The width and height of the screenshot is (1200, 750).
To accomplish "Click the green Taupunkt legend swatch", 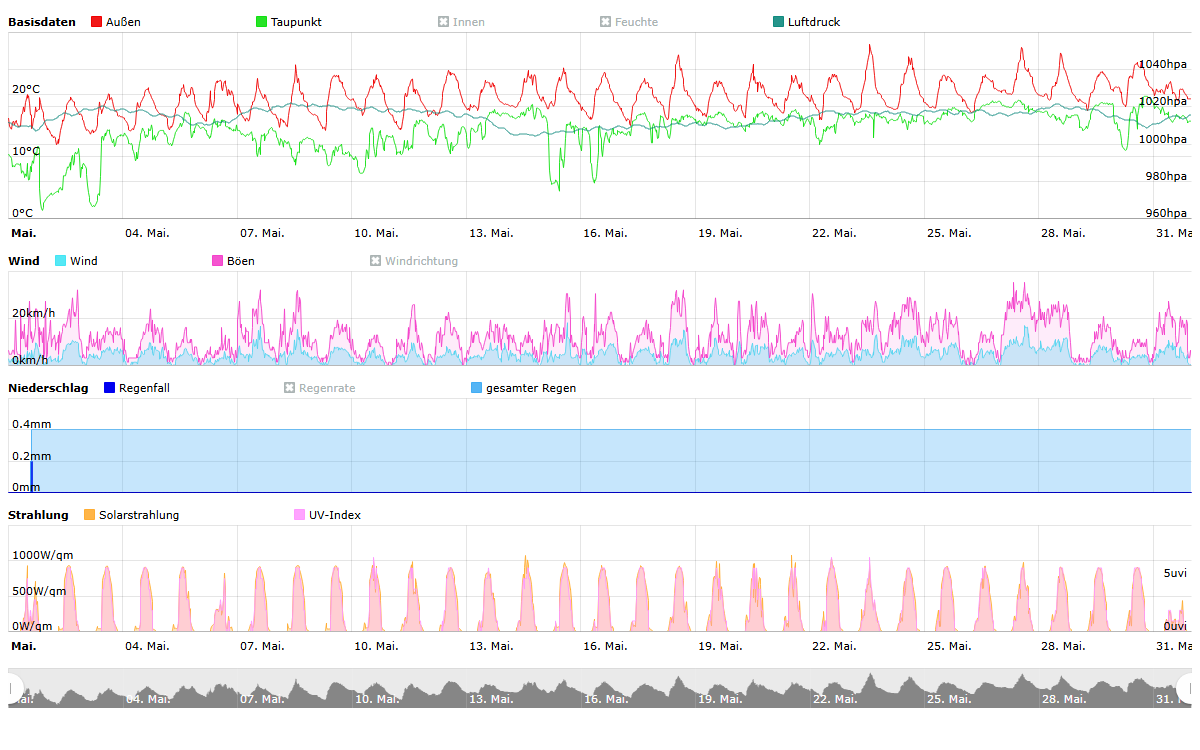I will (x=262, y=22).
